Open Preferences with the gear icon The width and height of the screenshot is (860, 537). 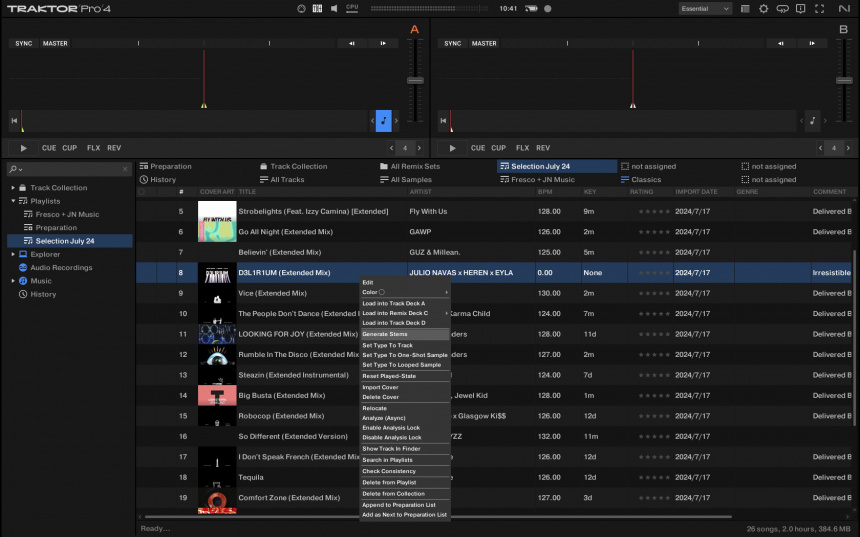click(x=763, y=9)
